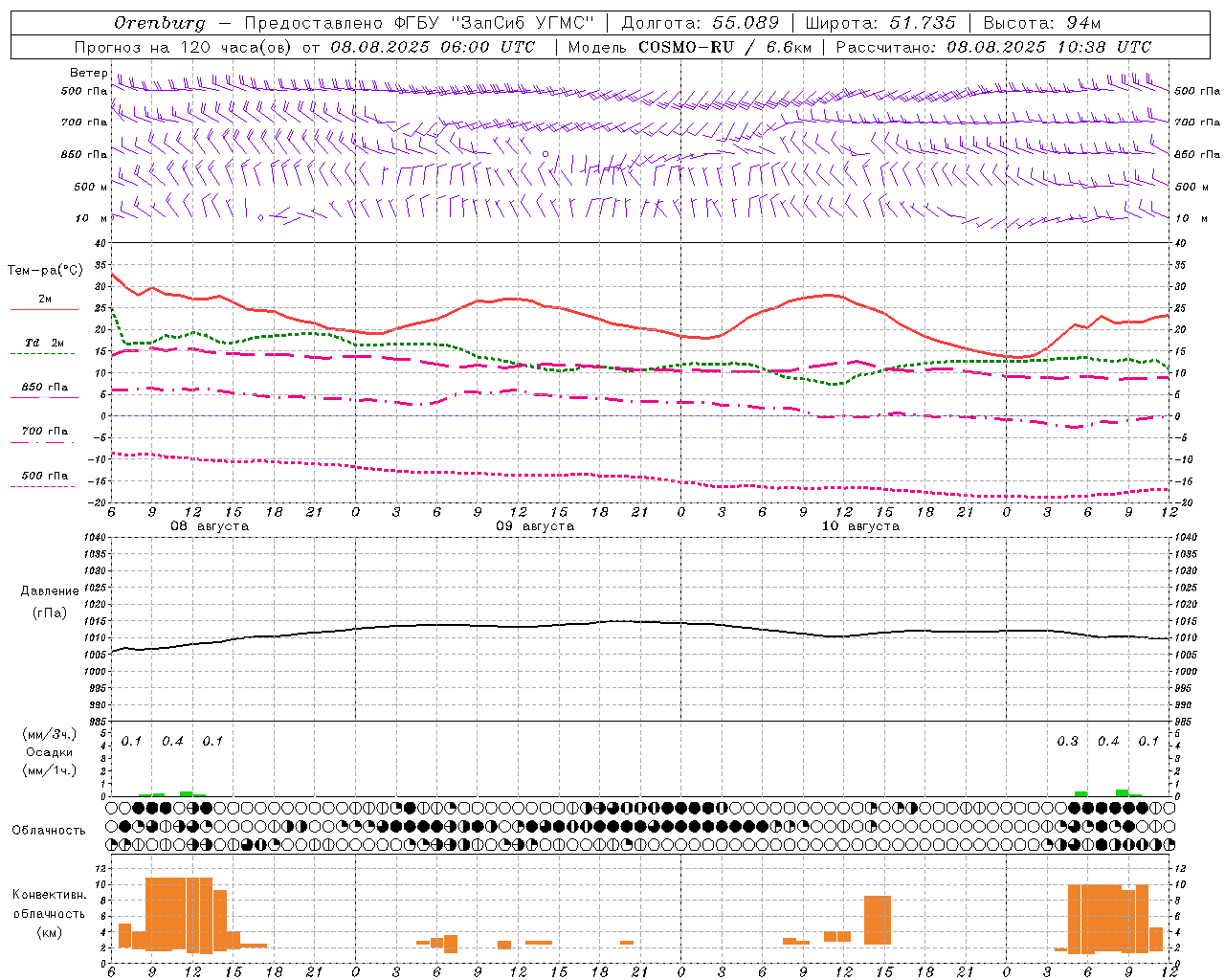Click the "Td 2м" dew point legend label

[x=44, y=343]
